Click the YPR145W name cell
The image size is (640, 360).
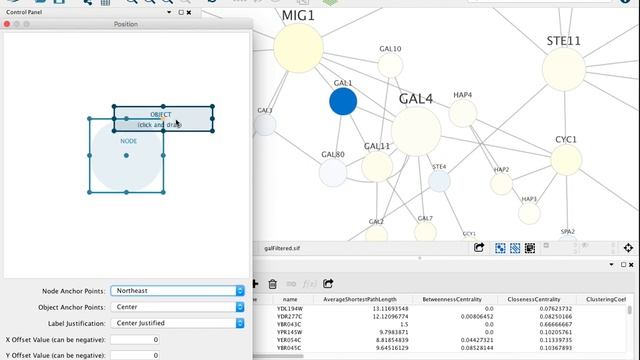click(x=289, y=332)
